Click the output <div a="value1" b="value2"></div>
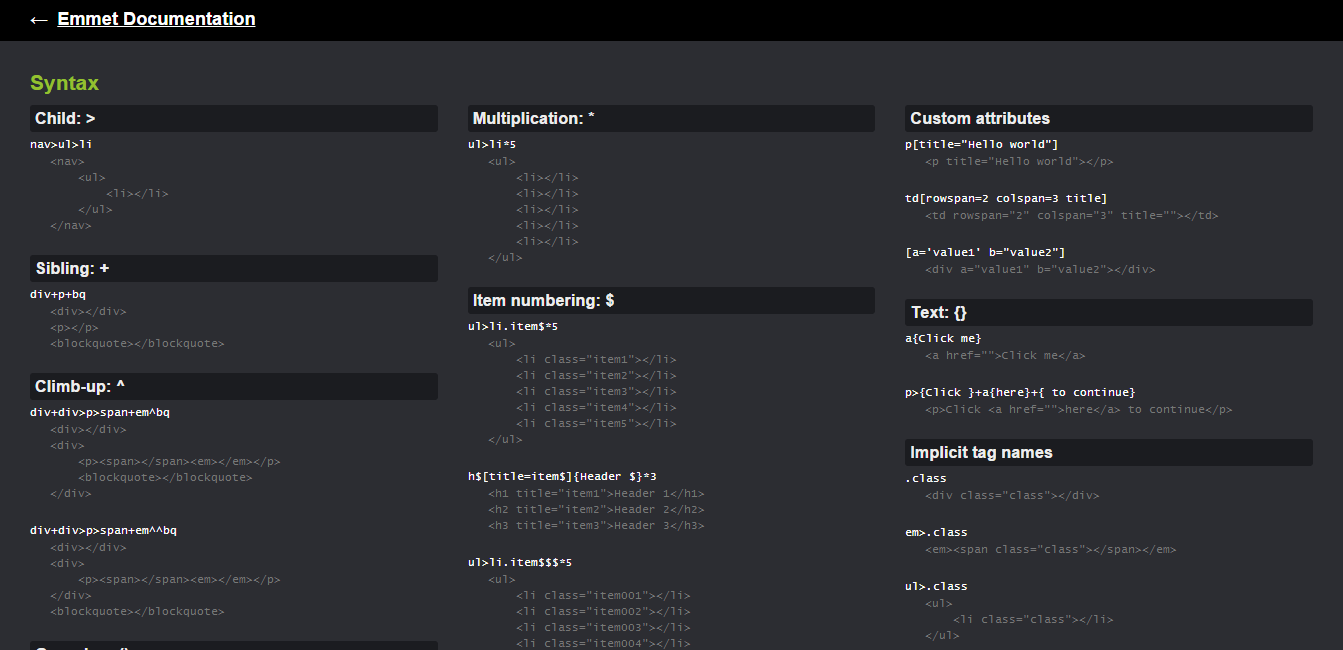Screen dimensions: 1343x650 point(1040,269)
